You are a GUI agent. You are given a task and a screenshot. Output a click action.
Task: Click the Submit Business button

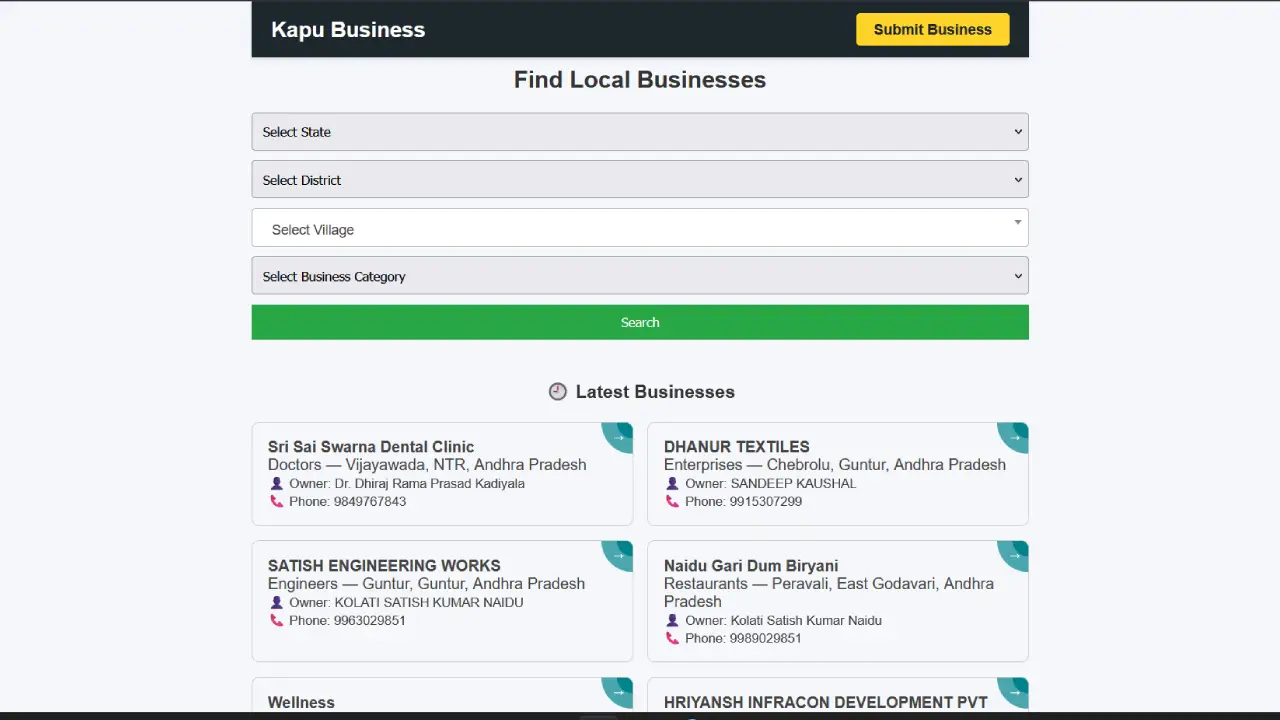[932, 29]
